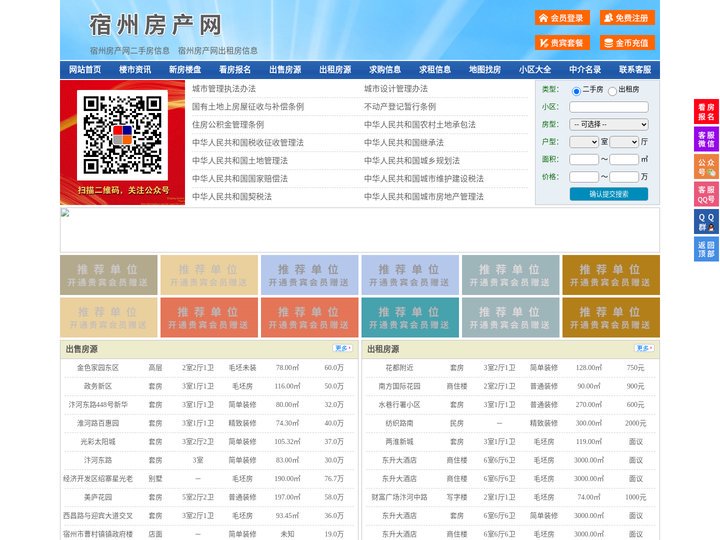Click 更多 in 出租房源 header

point(644,349)
